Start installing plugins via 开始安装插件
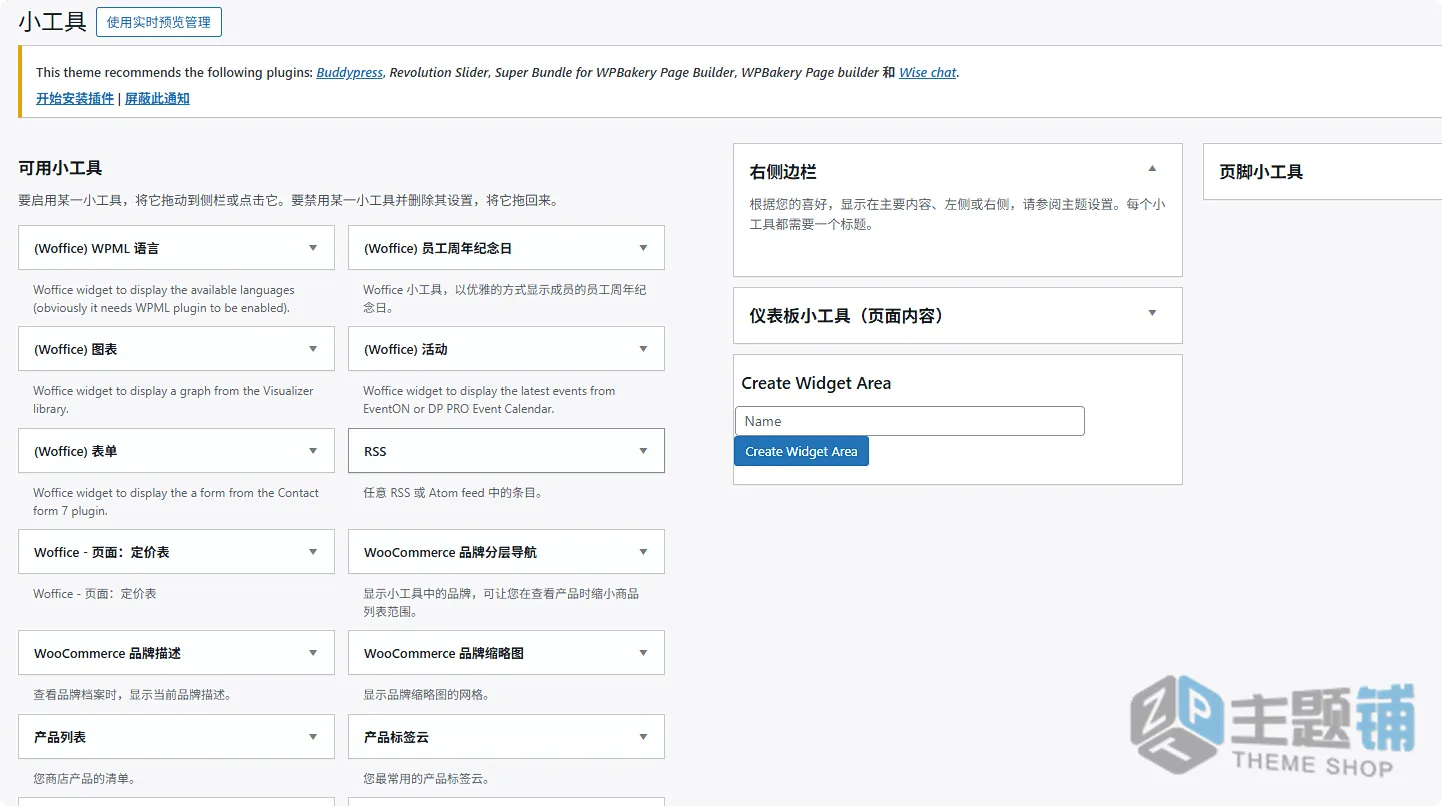This screenshot has height=806, width=1442. click(x=75, y=98)
